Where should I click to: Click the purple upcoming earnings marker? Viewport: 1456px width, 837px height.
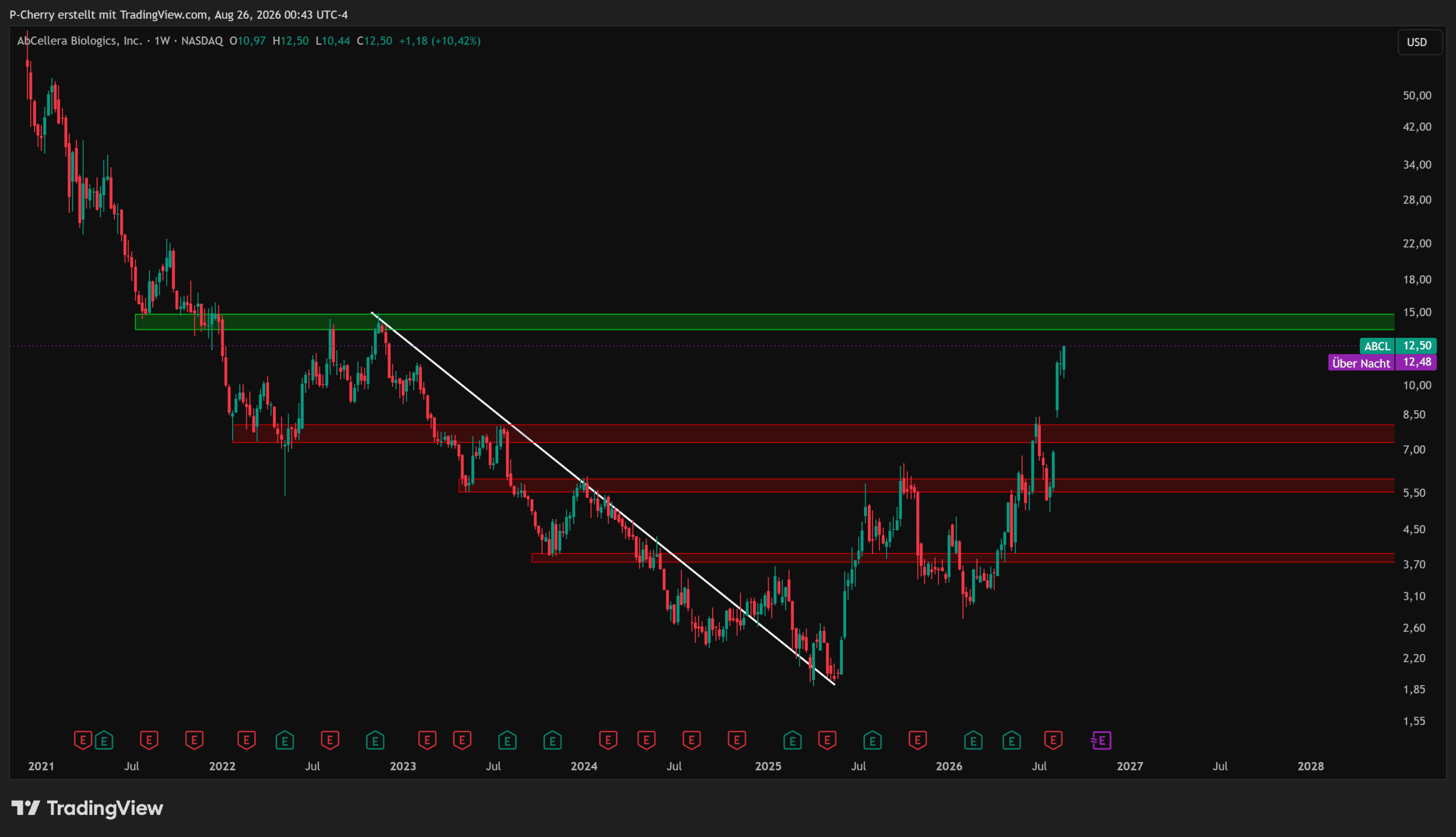1101,740
